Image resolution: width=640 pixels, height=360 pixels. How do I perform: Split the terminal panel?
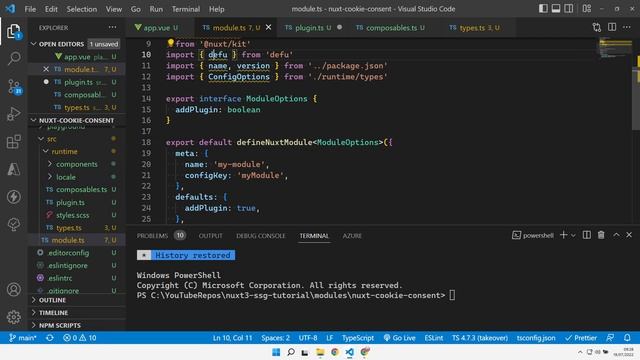[x=587, y=235]
